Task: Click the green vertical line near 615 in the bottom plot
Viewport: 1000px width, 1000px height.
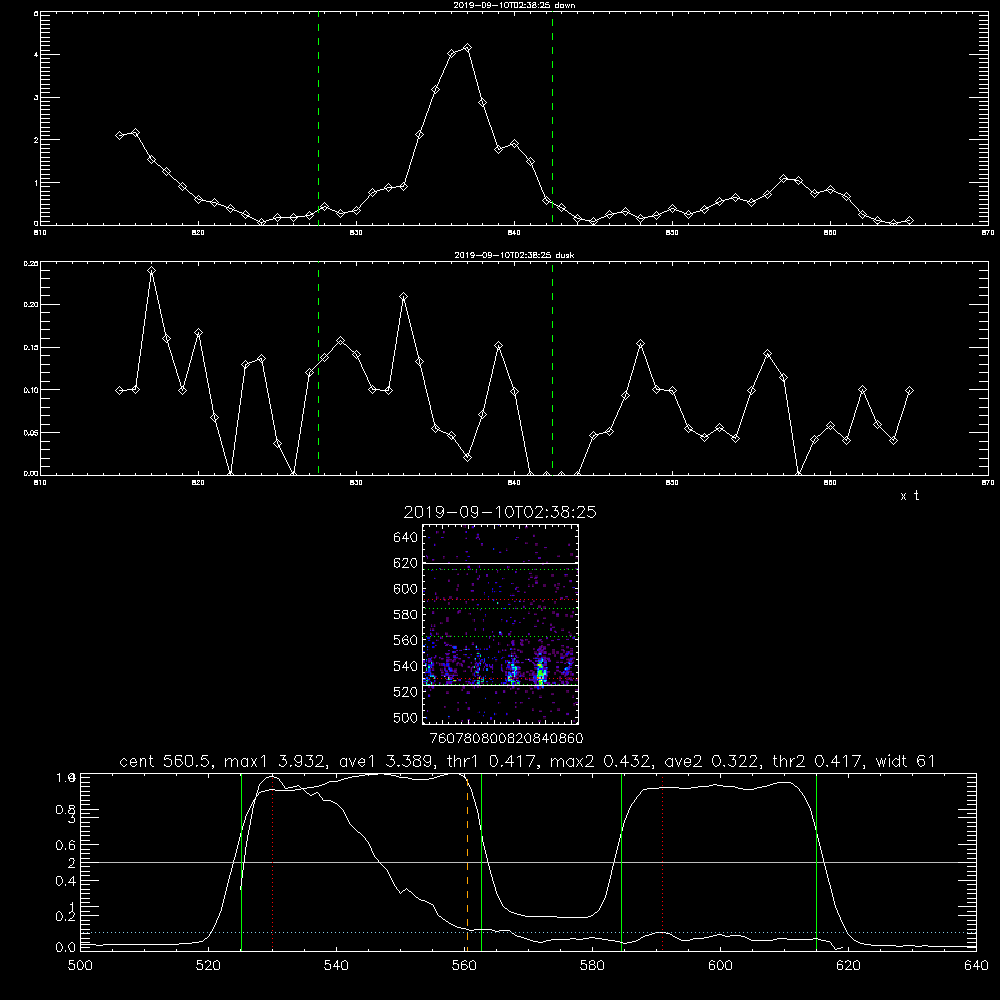Action: [816, 861]
